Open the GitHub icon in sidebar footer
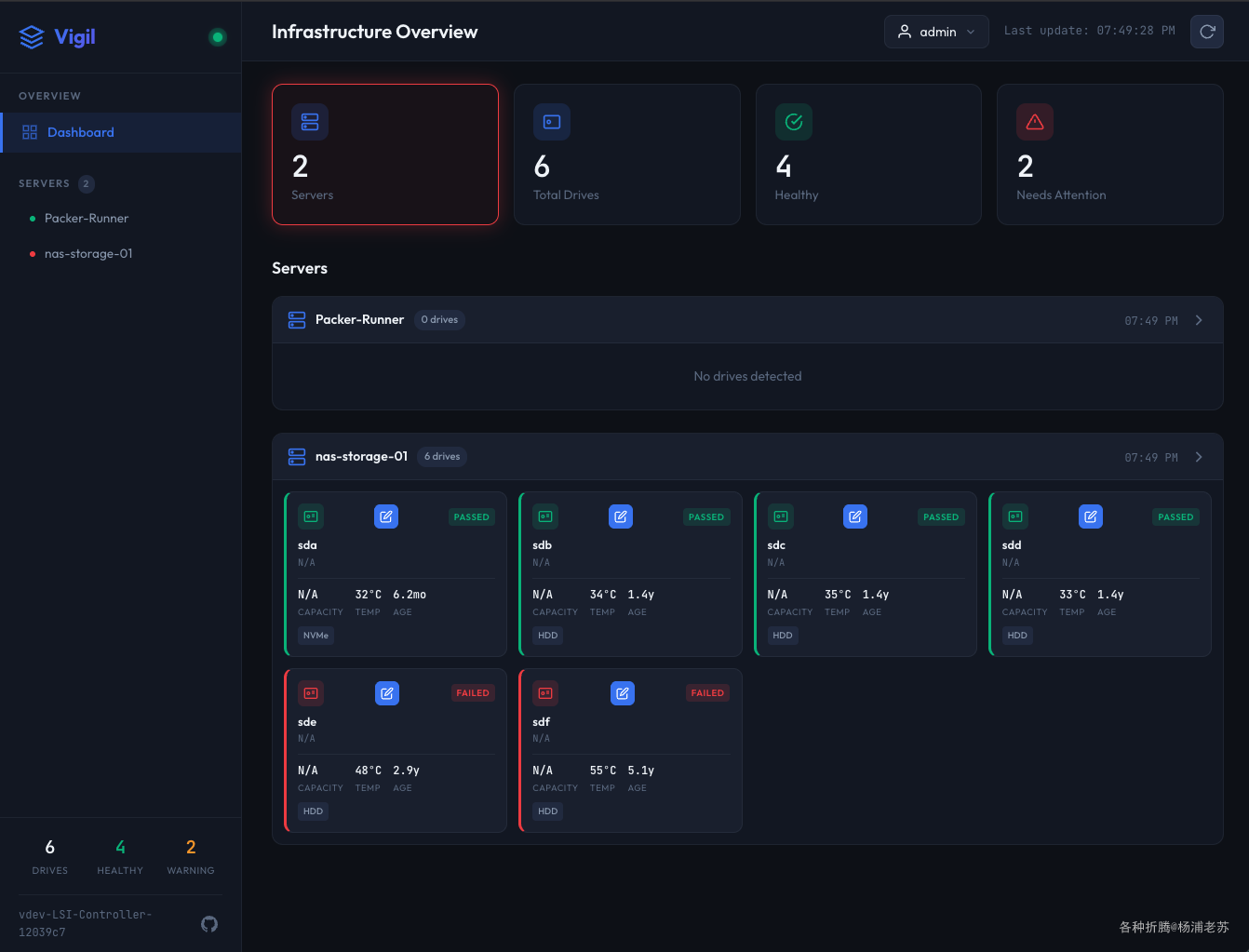 coord(209,923)
